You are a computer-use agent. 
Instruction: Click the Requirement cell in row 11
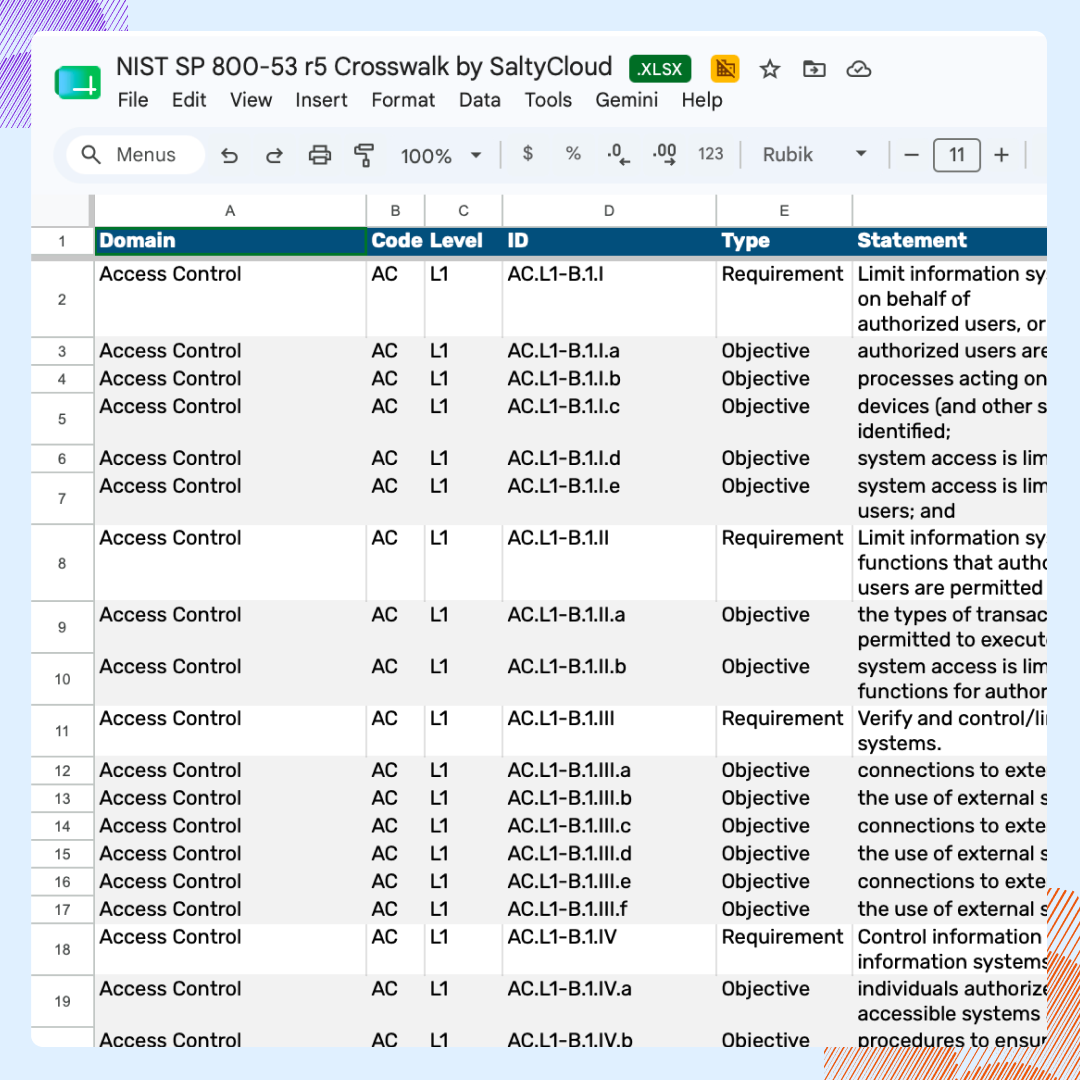point(785,731)
